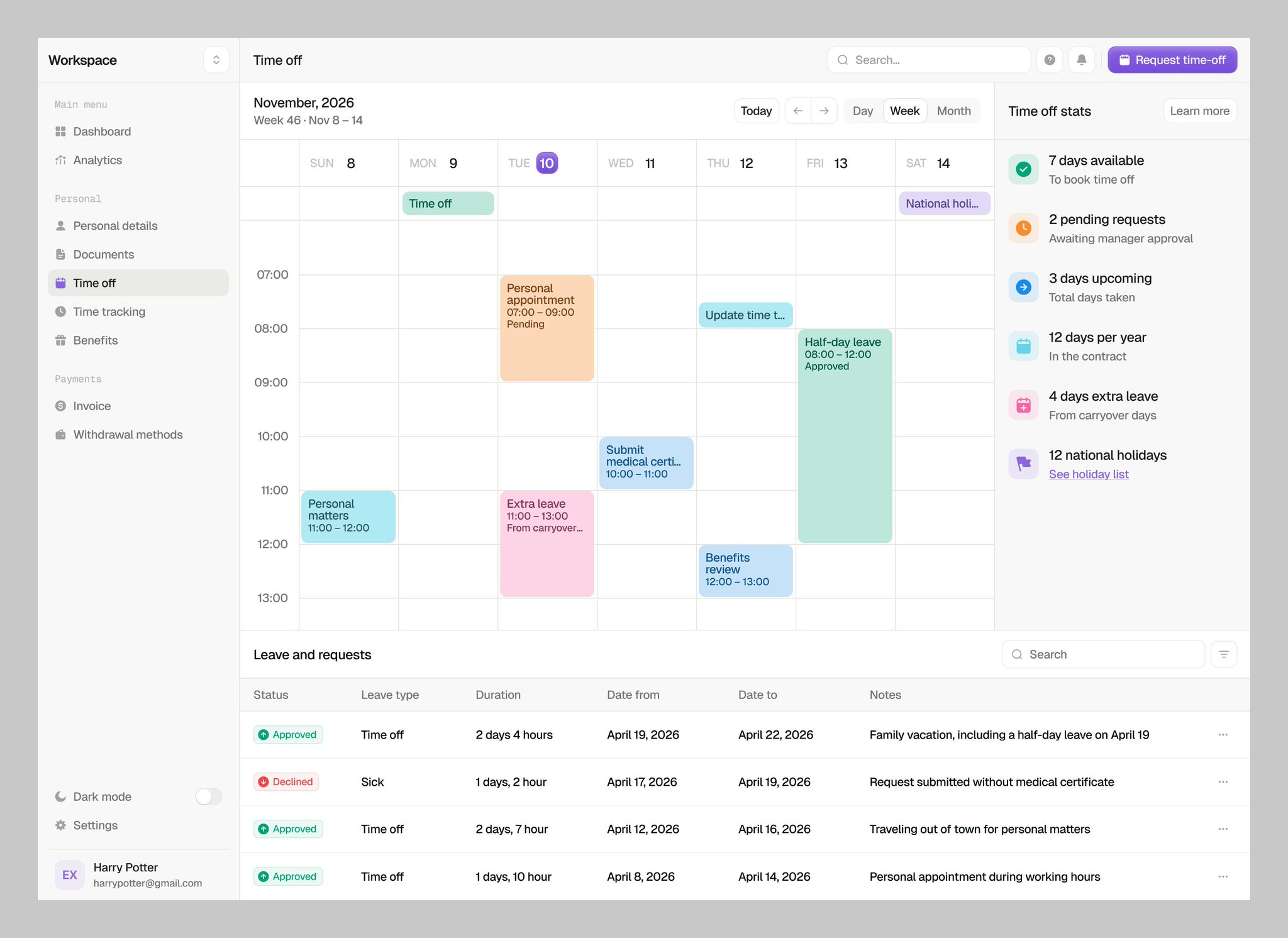The image size is (1288, 938).
Task: Select Tuesday 10 day header
Action: (547, 163)
